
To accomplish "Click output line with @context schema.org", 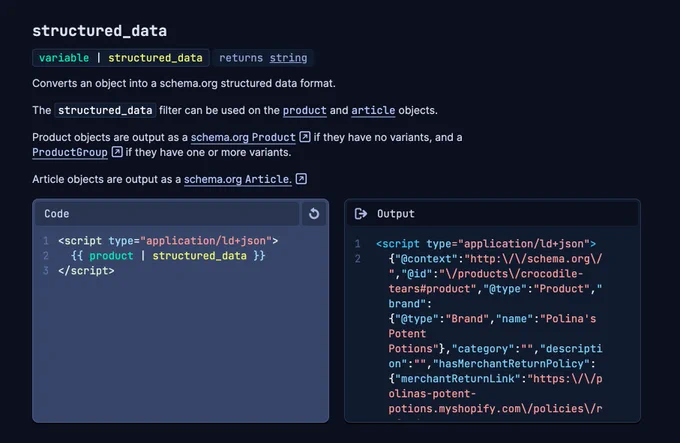I will click(x=495, y=259).
